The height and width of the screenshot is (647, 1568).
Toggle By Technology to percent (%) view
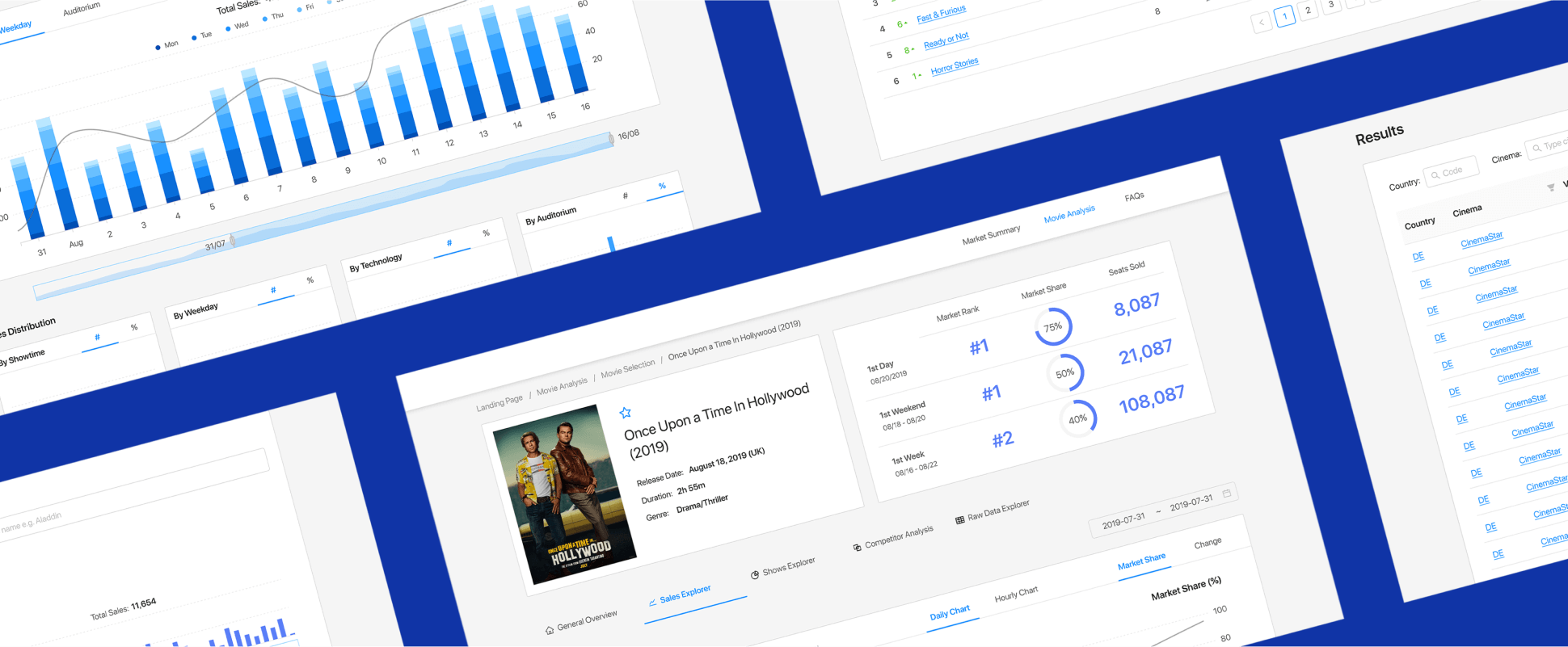point(486,233)
